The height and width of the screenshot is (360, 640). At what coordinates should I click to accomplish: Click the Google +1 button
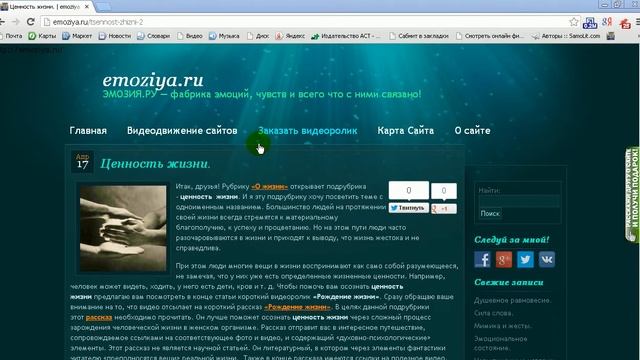click(x=444, y=209)
